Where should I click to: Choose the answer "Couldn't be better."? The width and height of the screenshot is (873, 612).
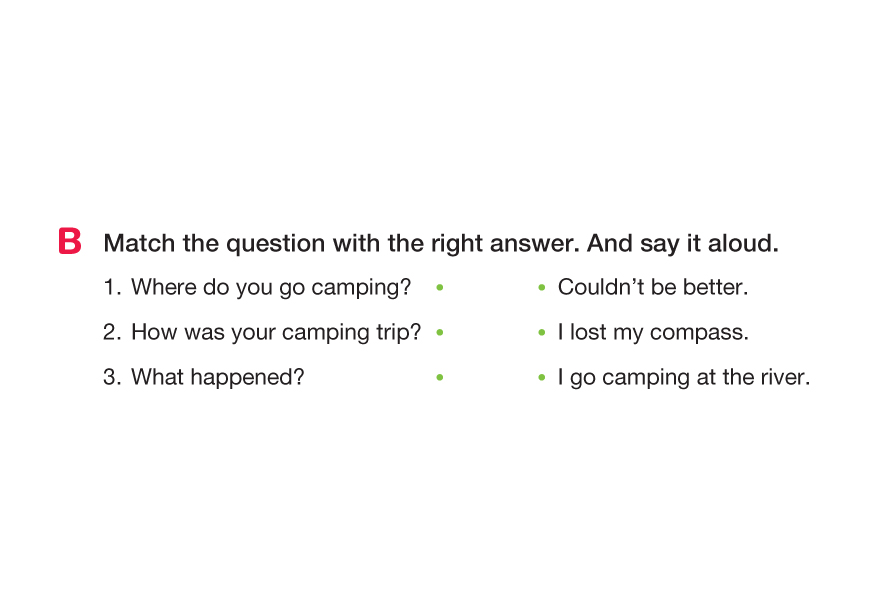pyautogui.click(x=653, y=288)
